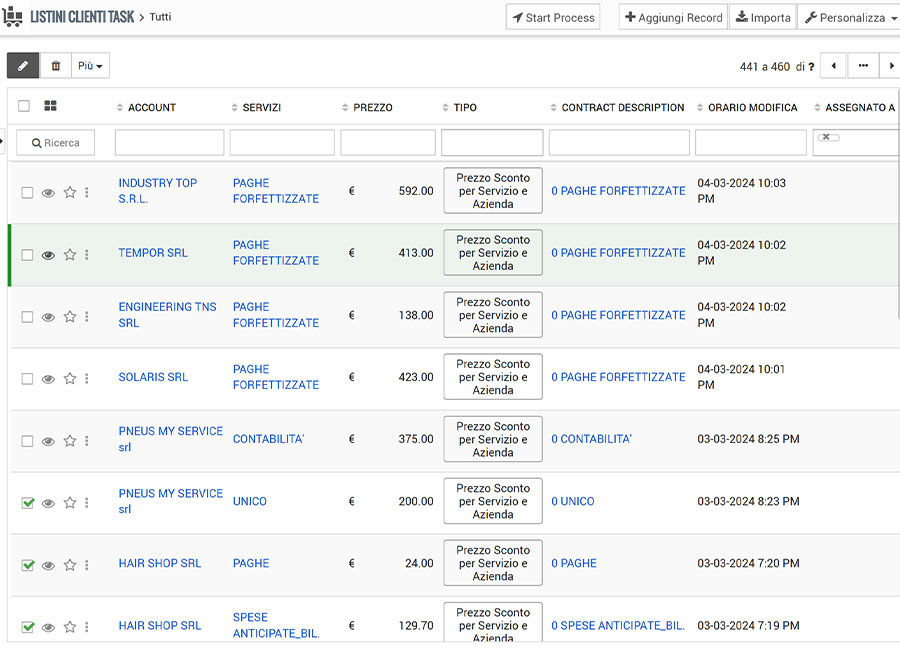The image size is (900, 650).
Task: Open the page jump ellipsis button
Action: coord(862,66)
